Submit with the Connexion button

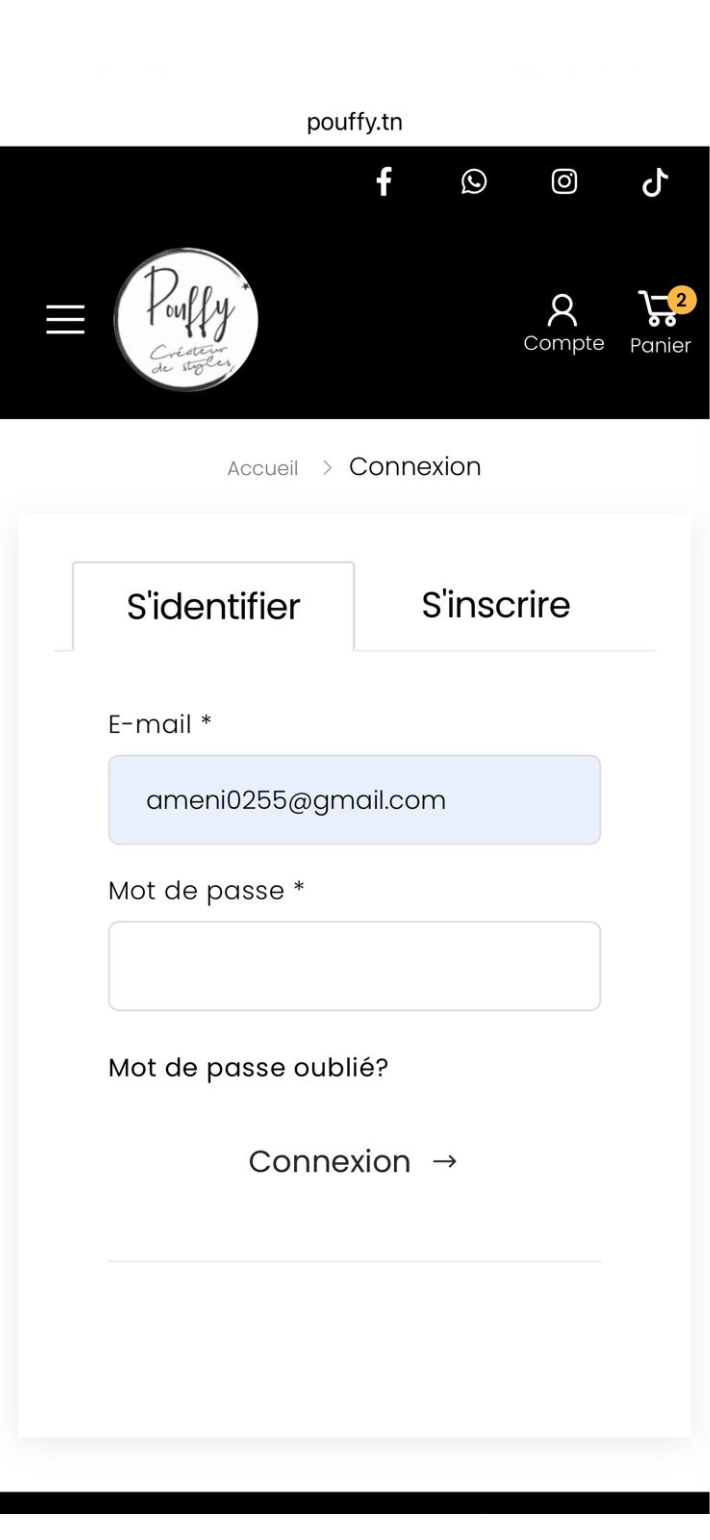click(x=354, y=1161)
